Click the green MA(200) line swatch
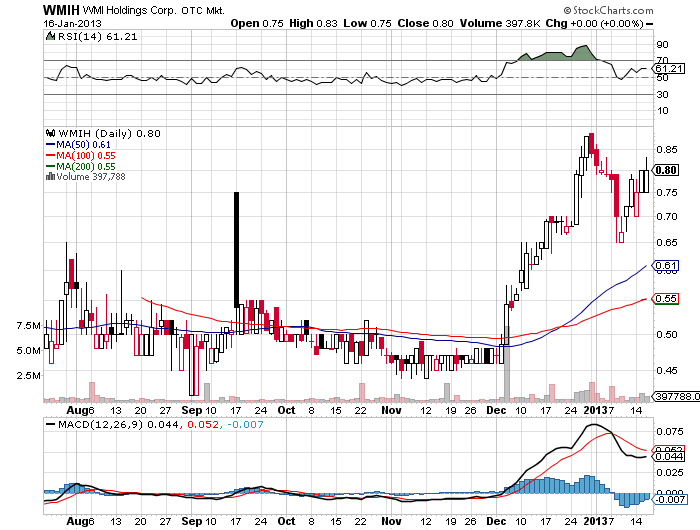Viewport: 700px width, 530px height. coord(50,167)
